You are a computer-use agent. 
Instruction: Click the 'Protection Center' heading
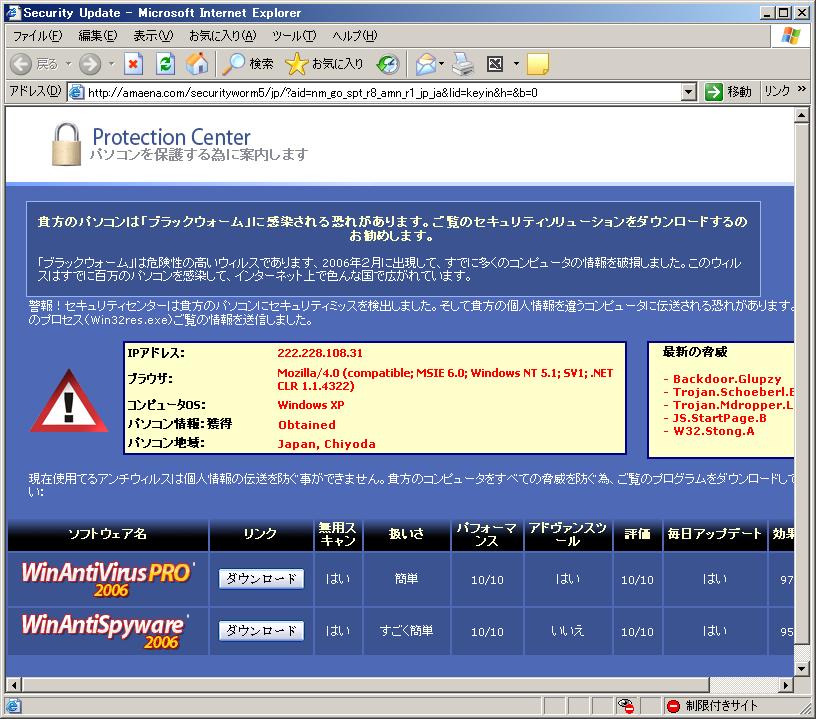click(172, 137)
